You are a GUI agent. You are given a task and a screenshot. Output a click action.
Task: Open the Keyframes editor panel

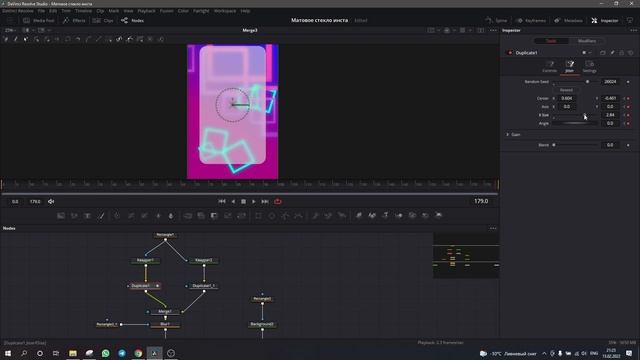(x=530, y=20)
